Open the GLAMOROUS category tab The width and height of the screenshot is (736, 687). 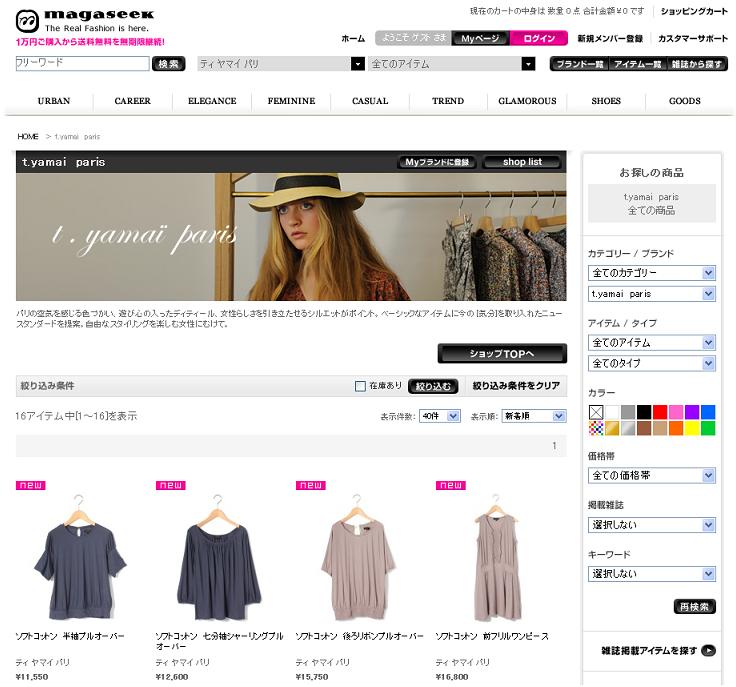(x=527, y=101)
